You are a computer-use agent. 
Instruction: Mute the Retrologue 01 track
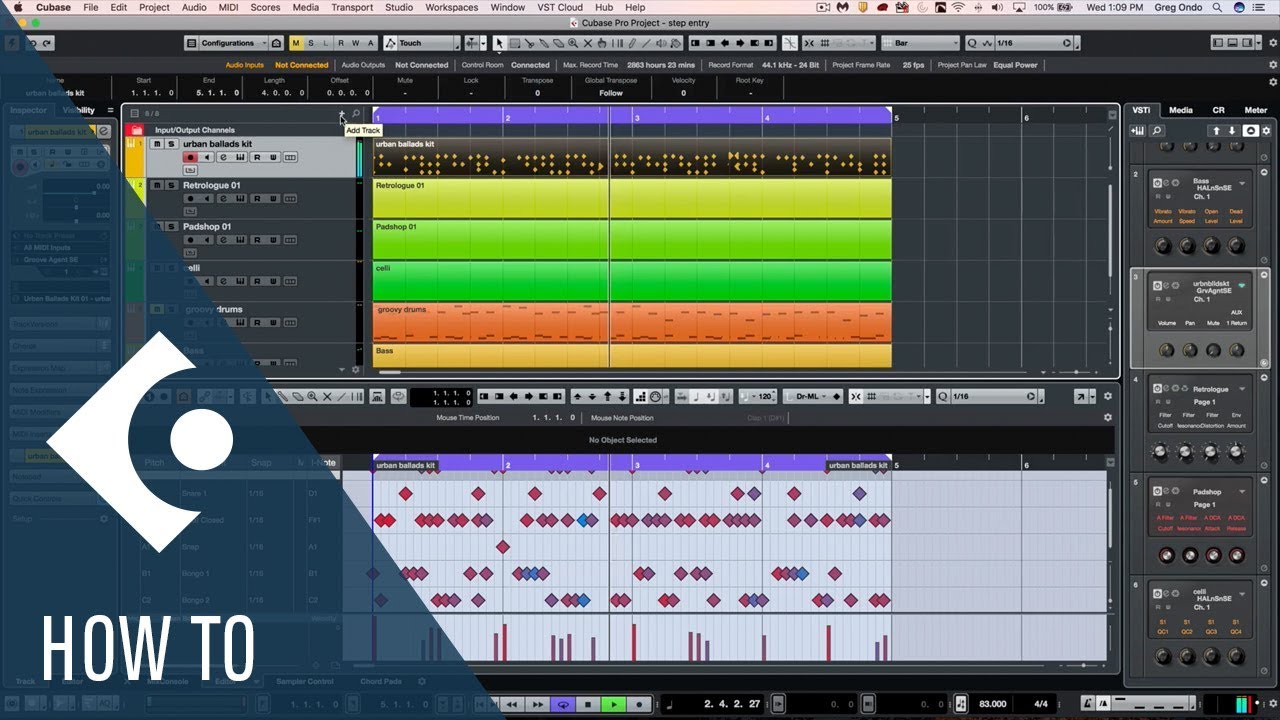pyautogui.click(x=157, y=185)
